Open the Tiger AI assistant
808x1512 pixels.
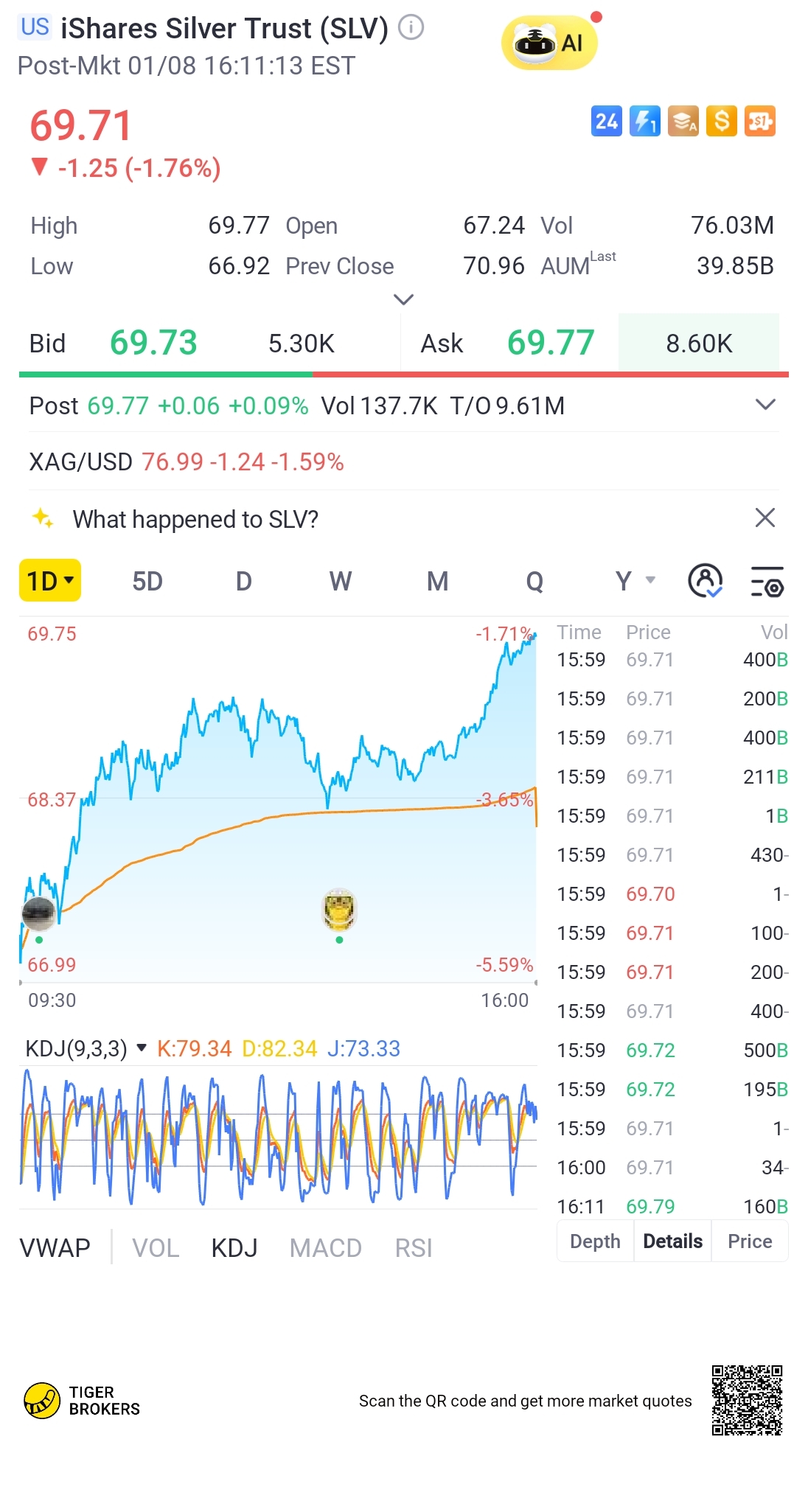click(549, 43)
